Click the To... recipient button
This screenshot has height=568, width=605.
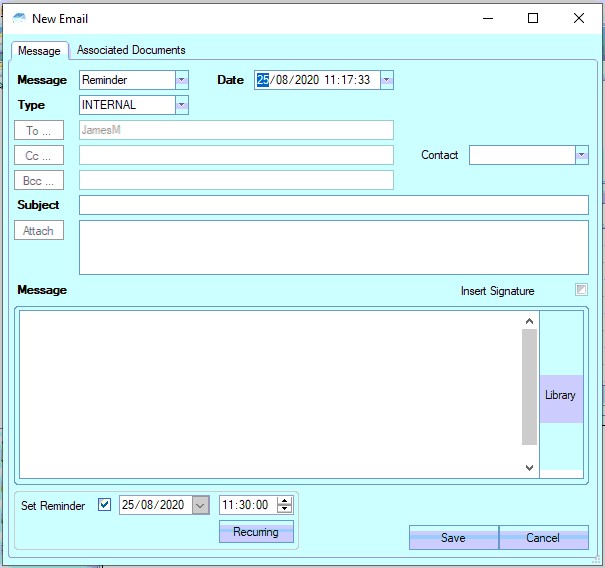[x=39, y=131]
